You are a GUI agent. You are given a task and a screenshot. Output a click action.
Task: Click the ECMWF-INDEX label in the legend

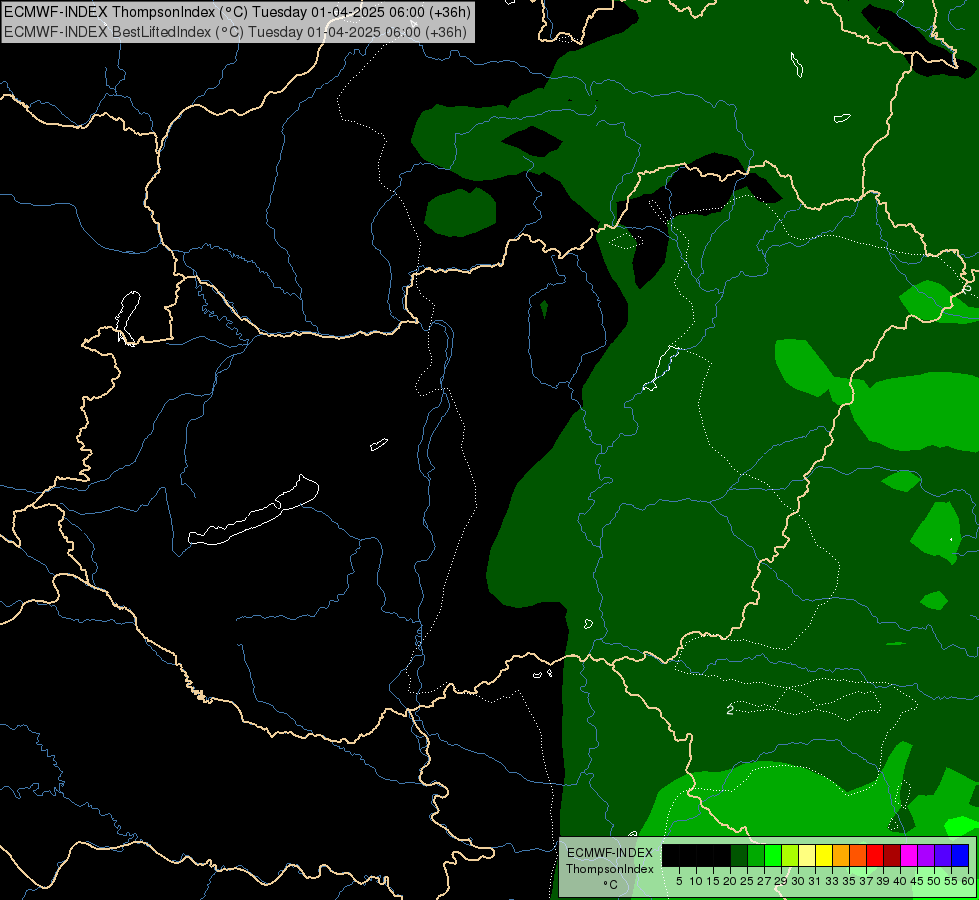click(x=610, y=853)
